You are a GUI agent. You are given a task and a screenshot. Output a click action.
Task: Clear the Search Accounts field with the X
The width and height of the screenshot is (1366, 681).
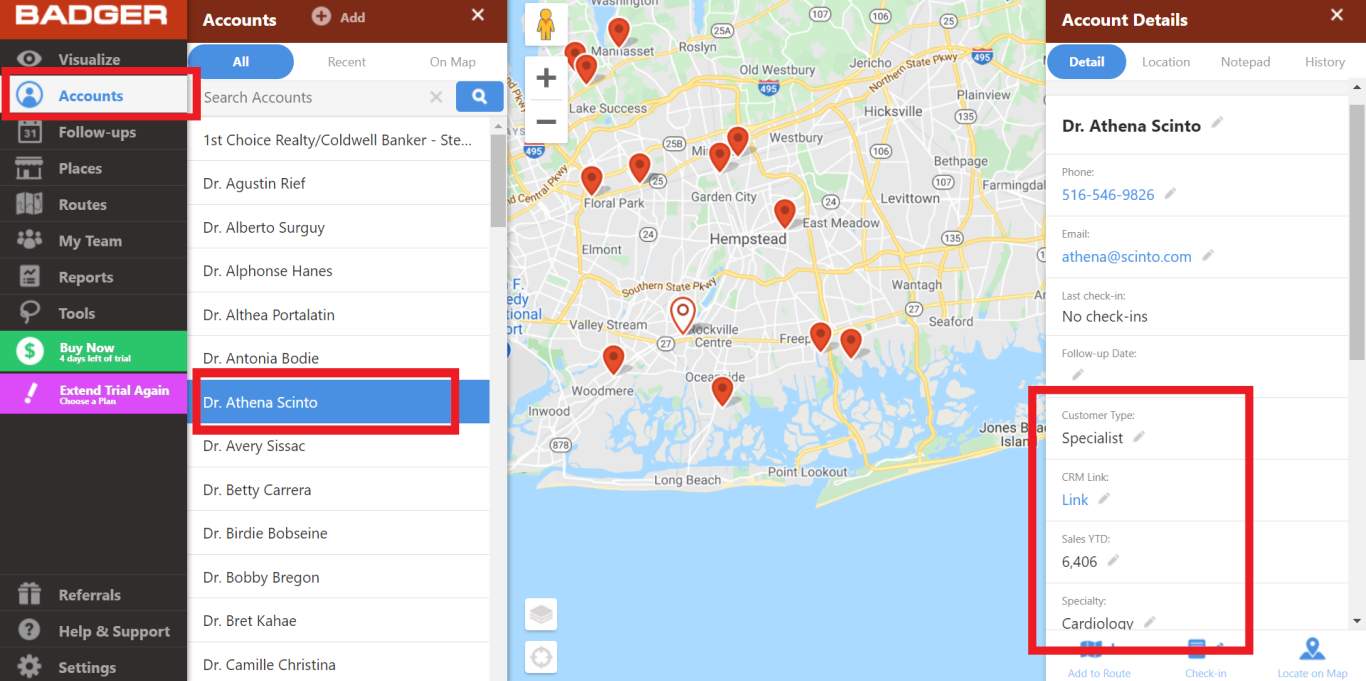(436, 97)
